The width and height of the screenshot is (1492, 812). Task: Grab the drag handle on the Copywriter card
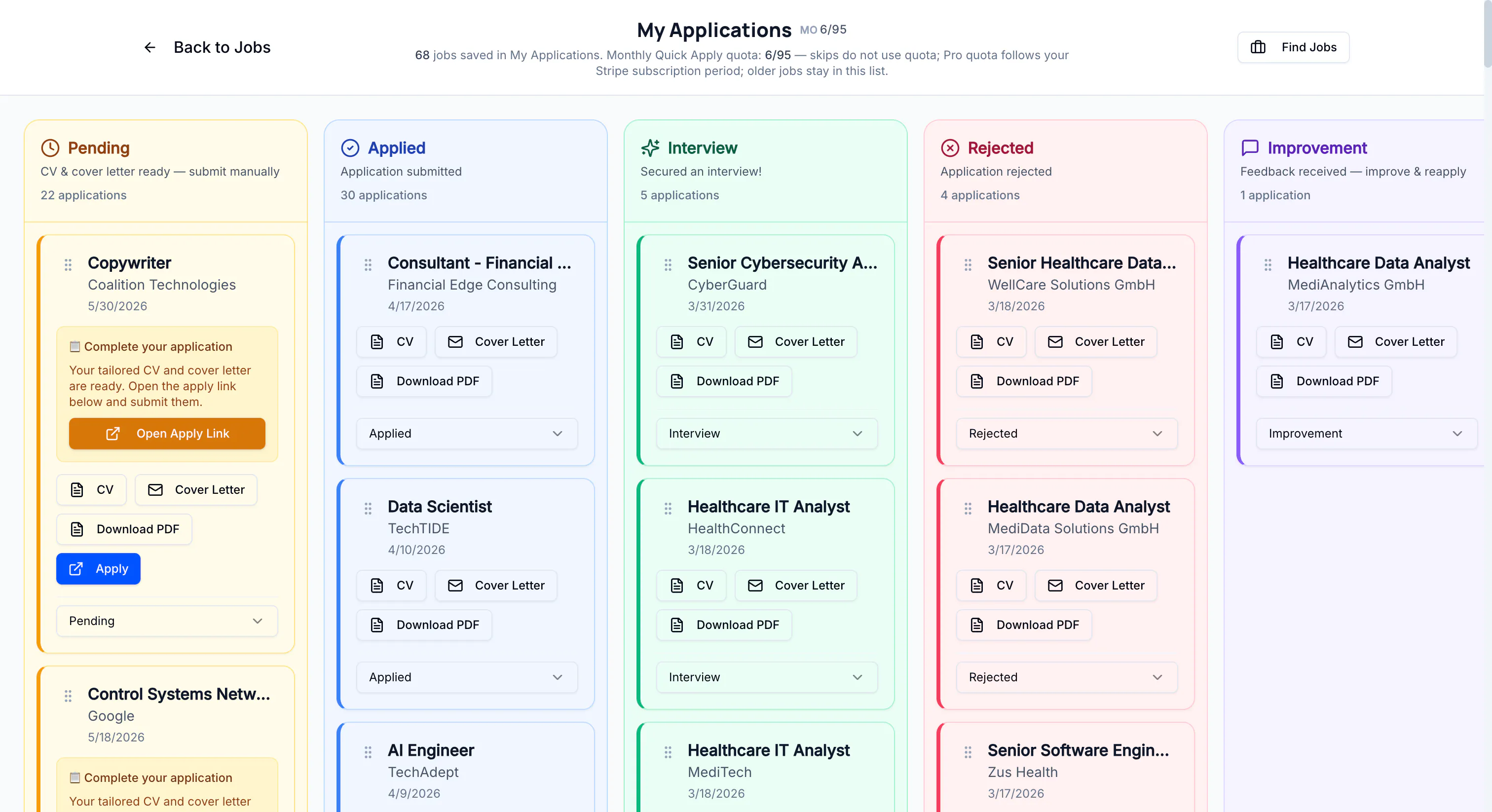pyautogui.click(x=69, y=265)
